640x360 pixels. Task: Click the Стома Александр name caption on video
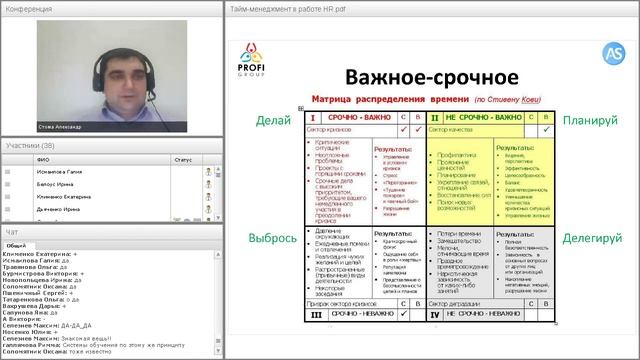60,127
